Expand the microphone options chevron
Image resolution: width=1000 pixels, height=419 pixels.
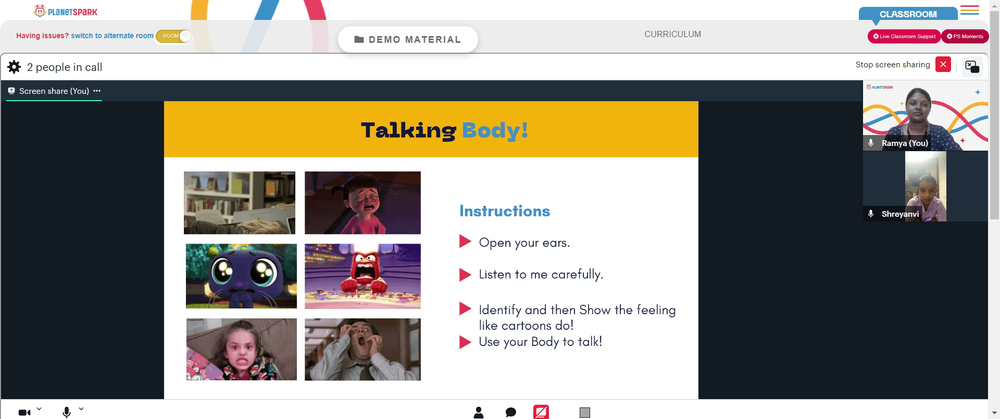point(81,409)
